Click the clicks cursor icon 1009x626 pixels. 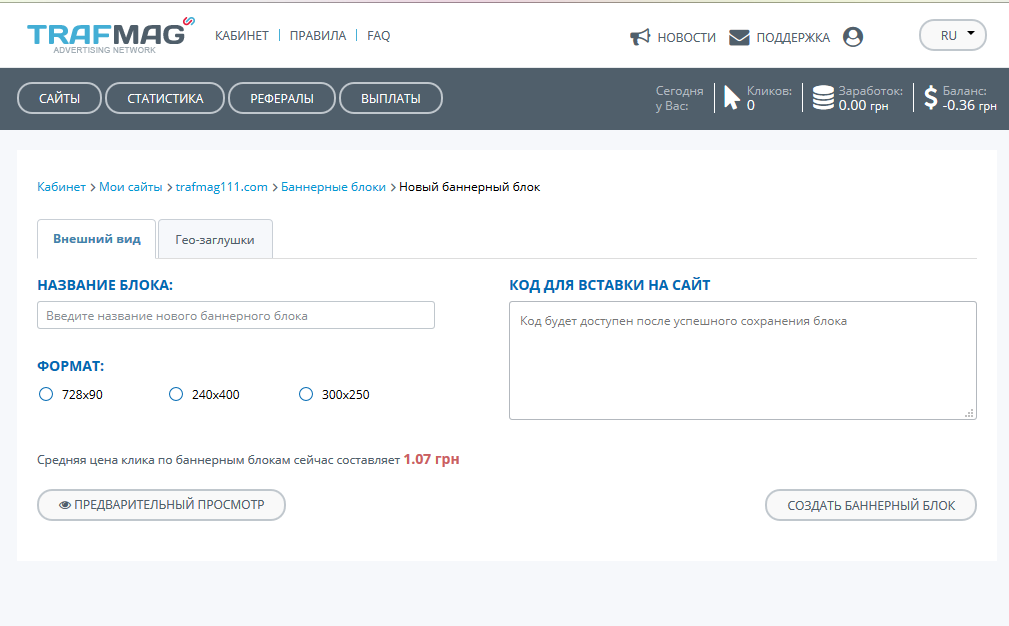(x=732, y=98)
